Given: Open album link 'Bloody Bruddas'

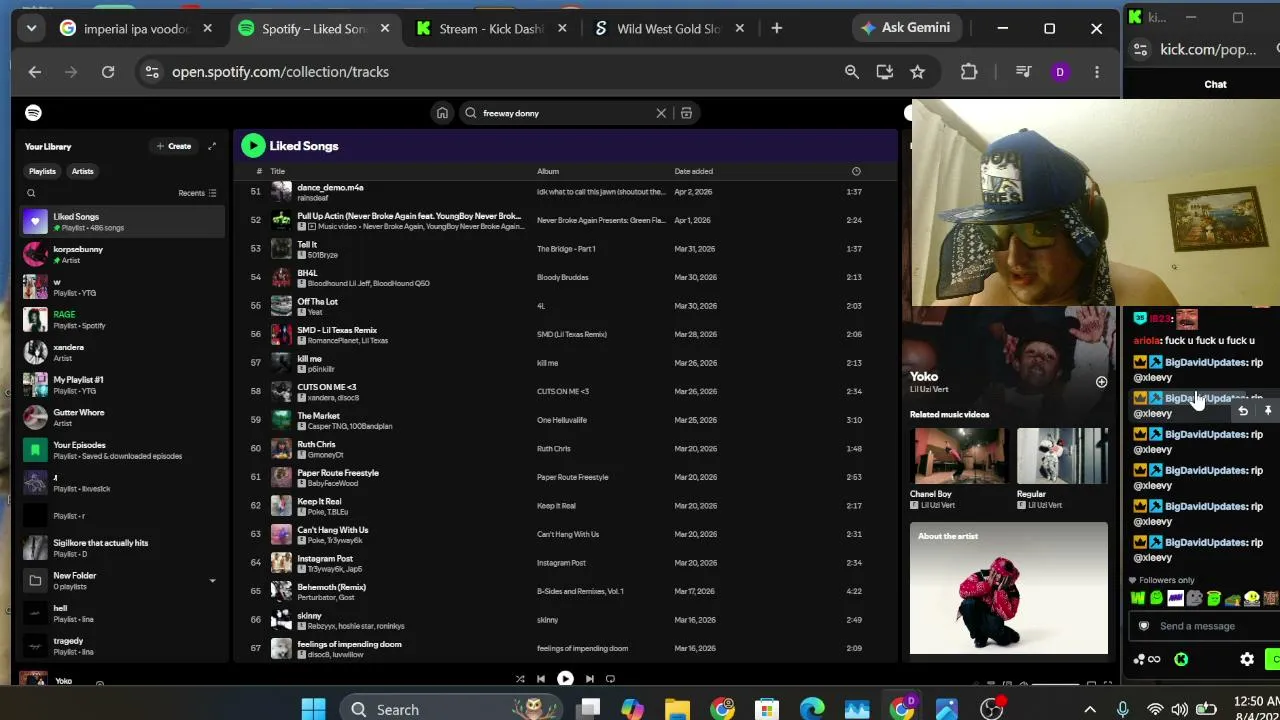Looking at the screenshot, I should click(563, 277).
